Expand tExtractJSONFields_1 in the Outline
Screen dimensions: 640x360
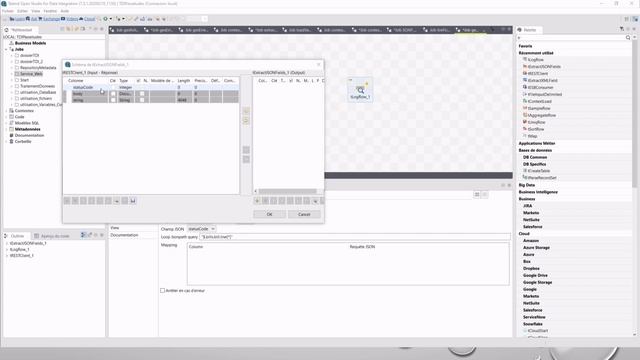pyautogui.click(x=7, y=243)
